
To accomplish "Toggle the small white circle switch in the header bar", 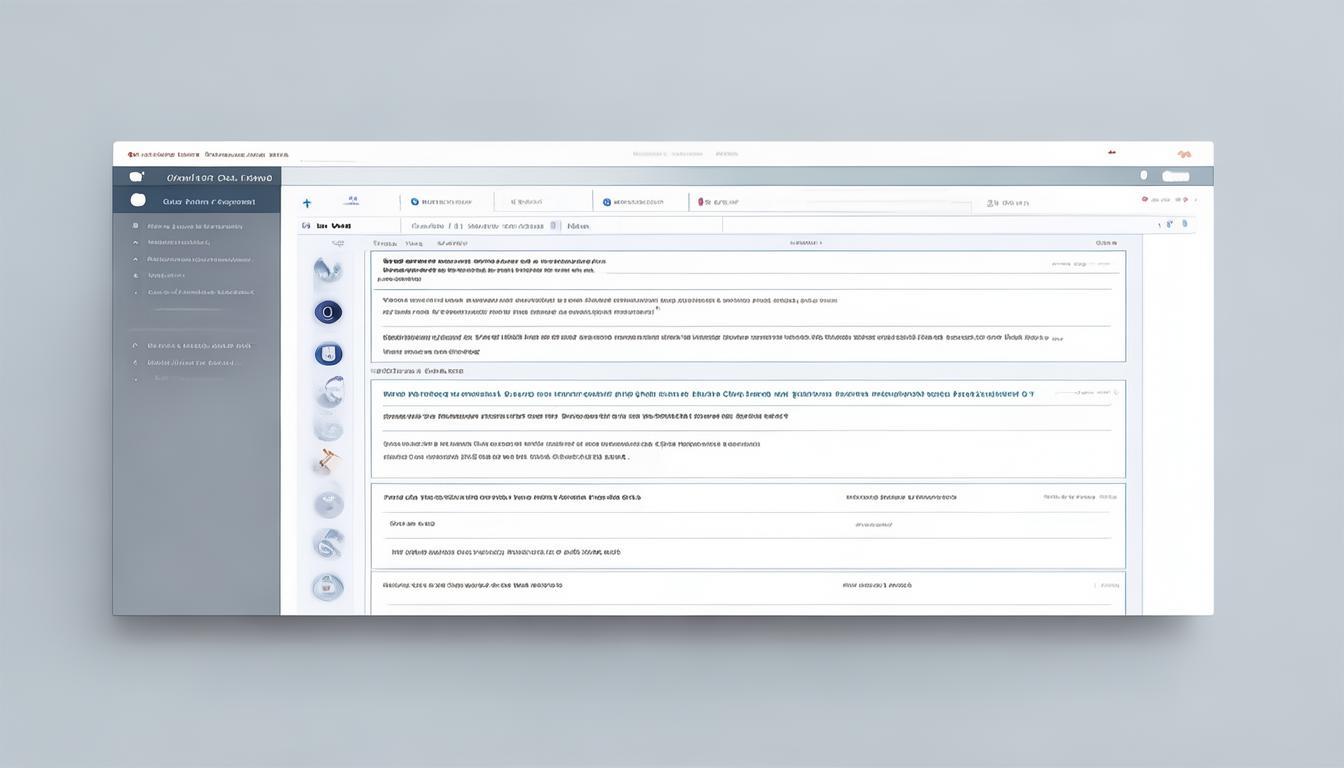I will point(1144,176).
